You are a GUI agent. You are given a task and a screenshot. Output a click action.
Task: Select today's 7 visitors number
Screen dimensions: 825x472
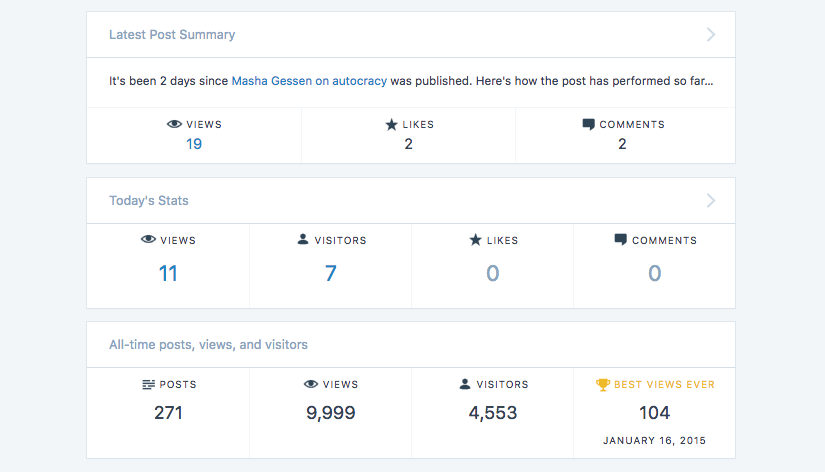coord(330,273)
